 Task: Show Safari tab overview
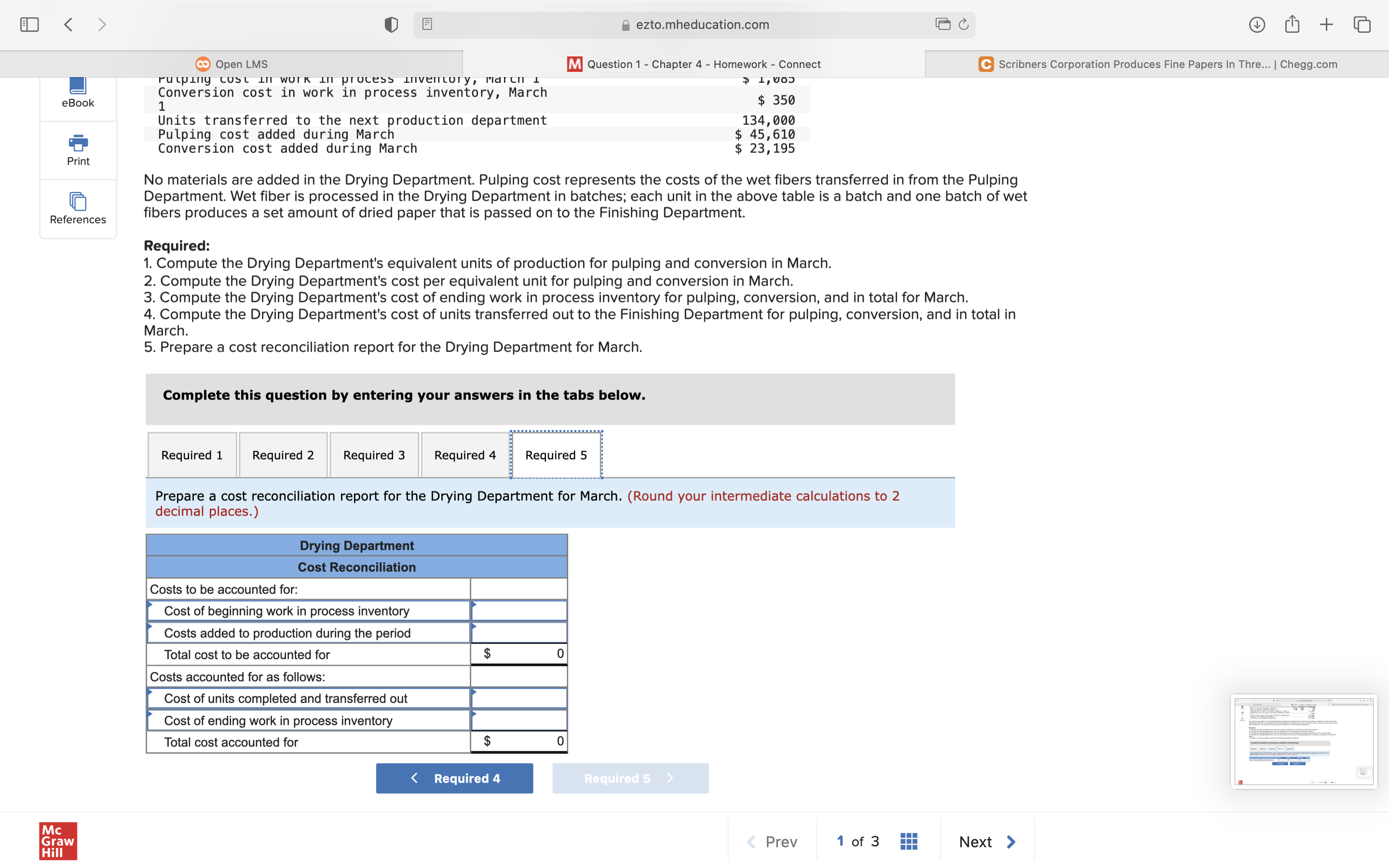[x=1362, y=25]
